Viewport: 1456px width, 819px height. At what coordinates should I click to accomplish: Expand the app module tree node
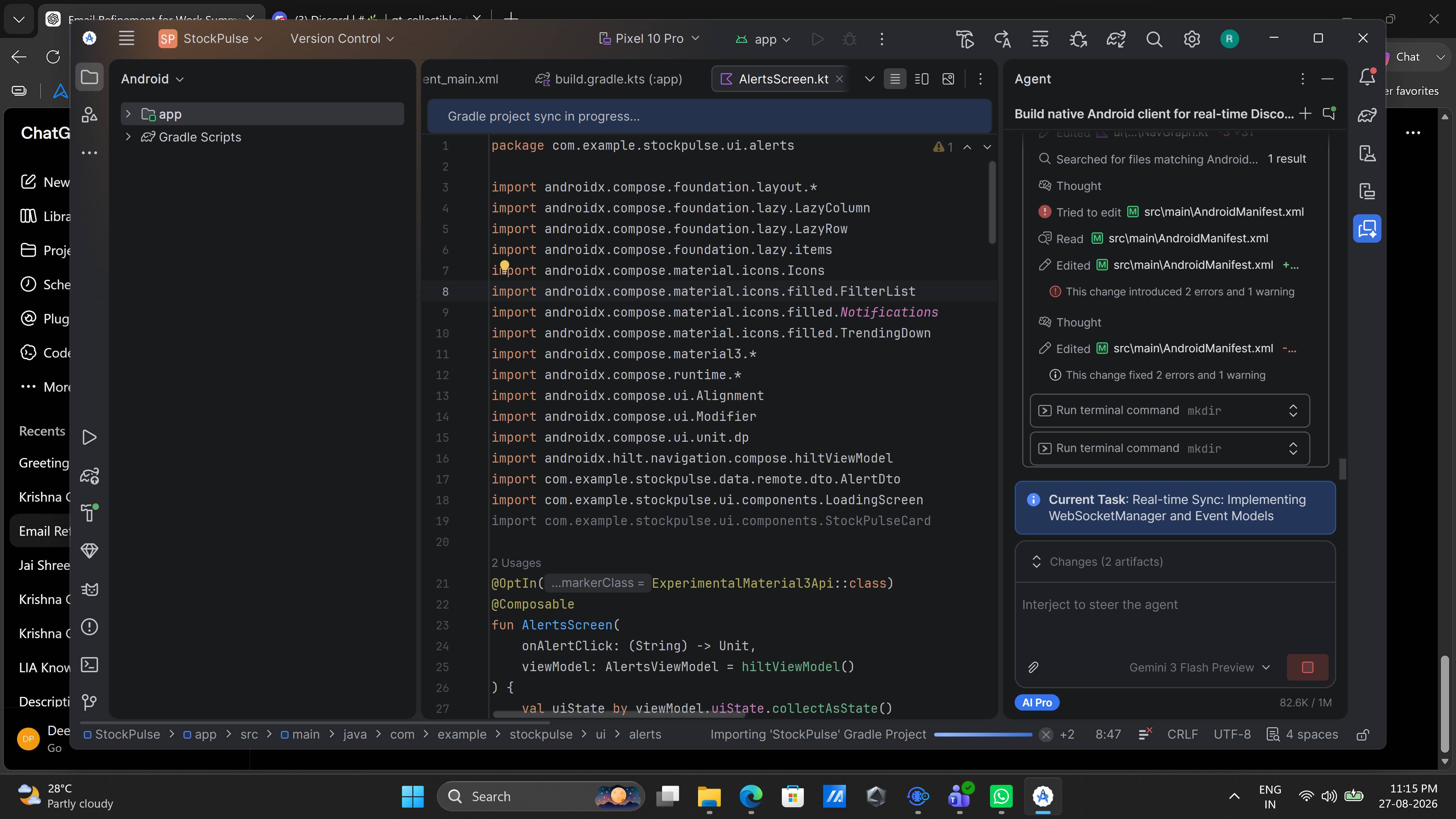(128, 114)
